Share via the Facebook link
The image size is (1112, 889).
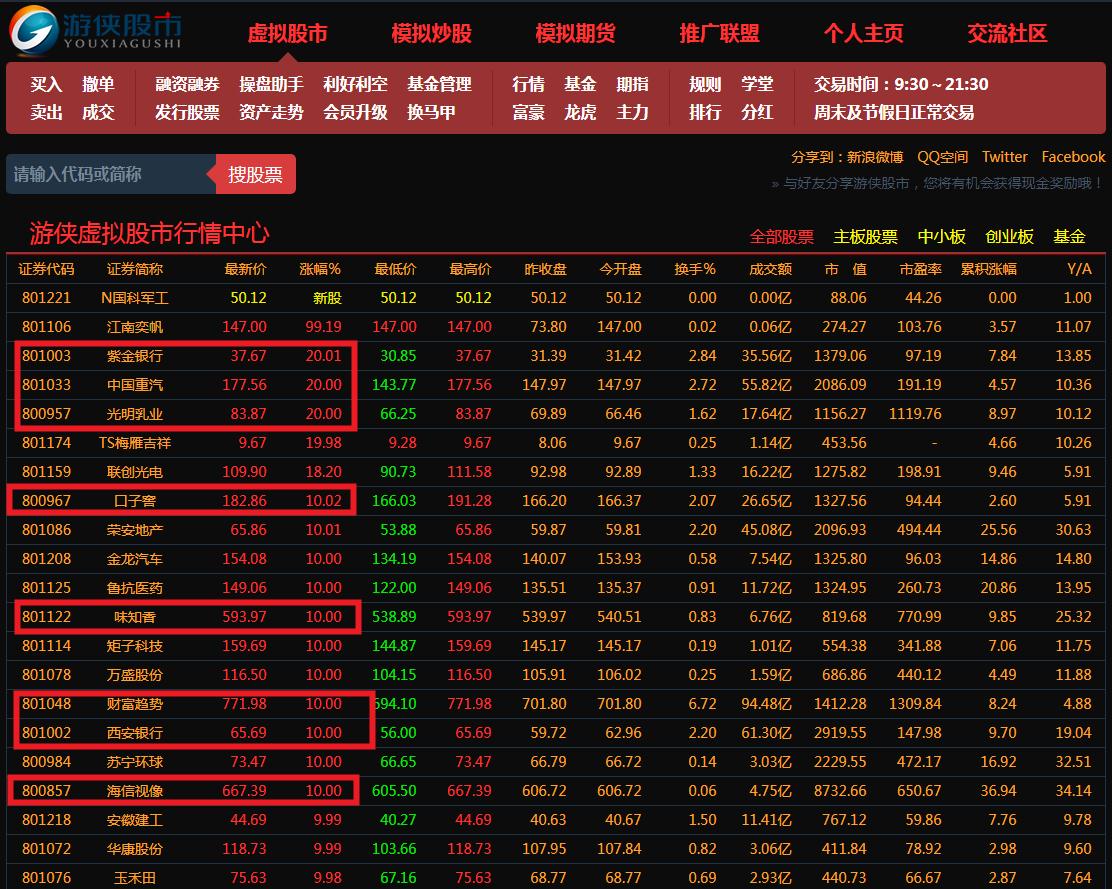(1073, 157)
